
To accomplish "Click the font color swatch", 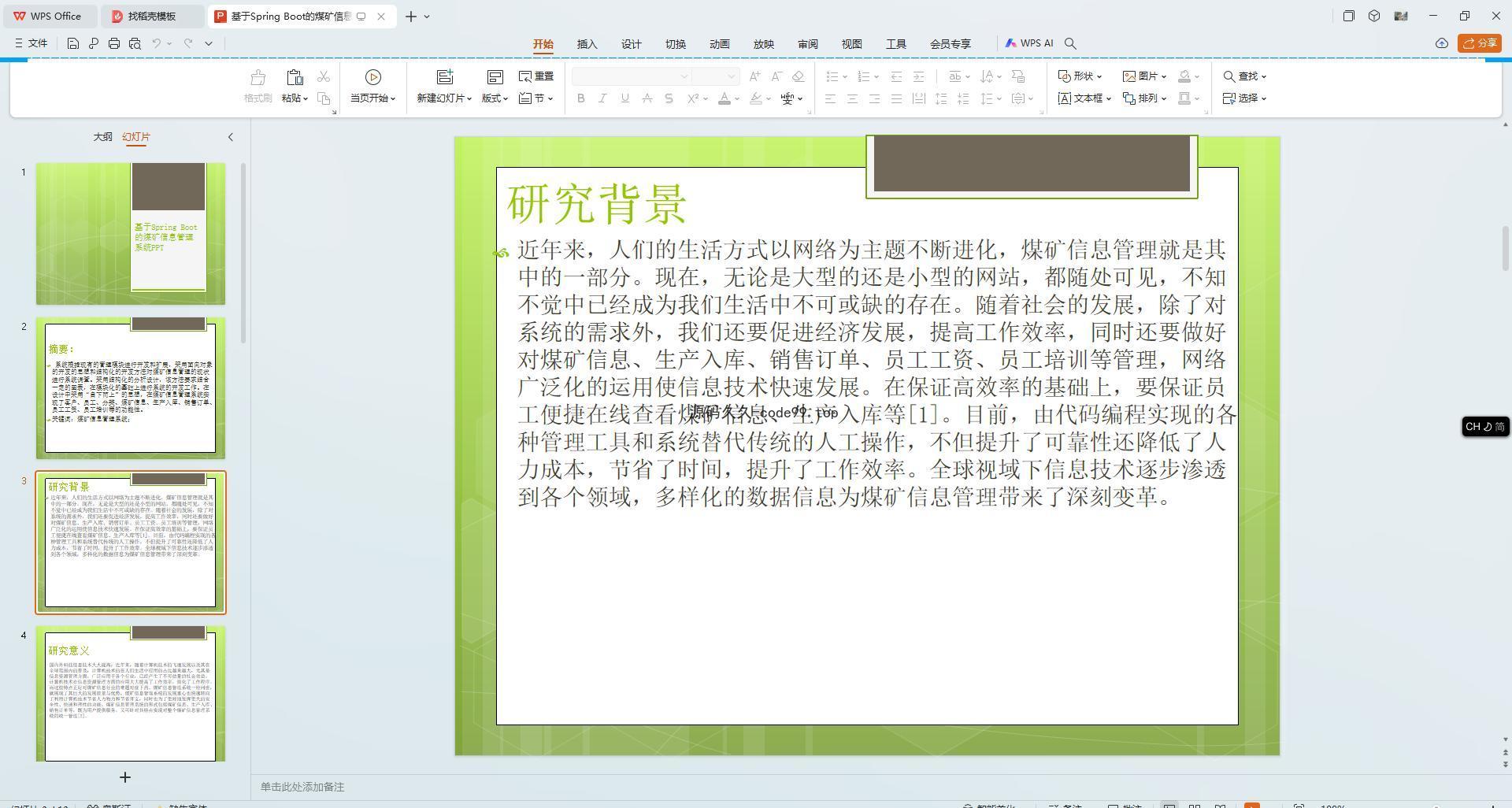I will (x=724, y=98).
